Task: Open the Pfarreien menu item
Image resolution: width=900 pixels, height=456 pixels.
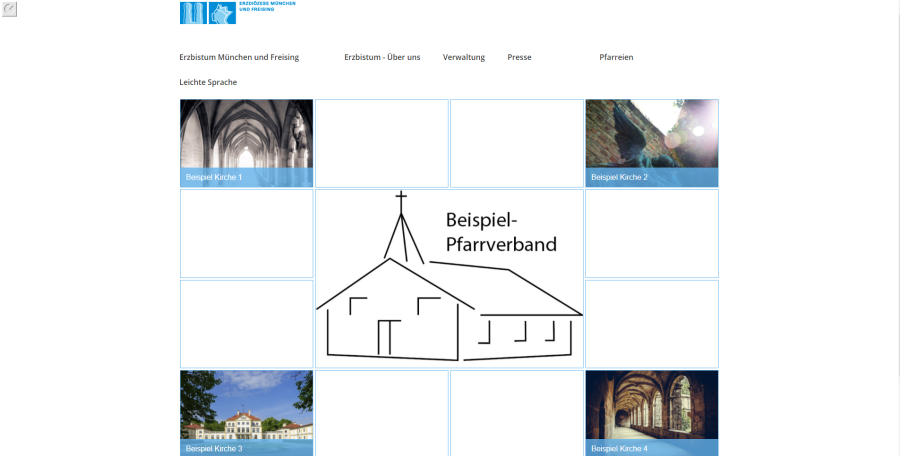Action: 616,57
